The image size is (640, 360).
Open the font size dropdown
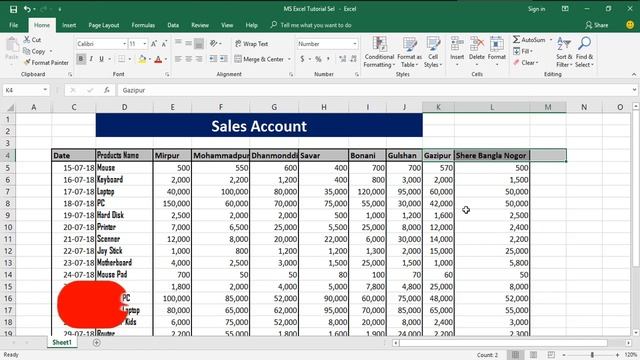(x=144, y=44)
